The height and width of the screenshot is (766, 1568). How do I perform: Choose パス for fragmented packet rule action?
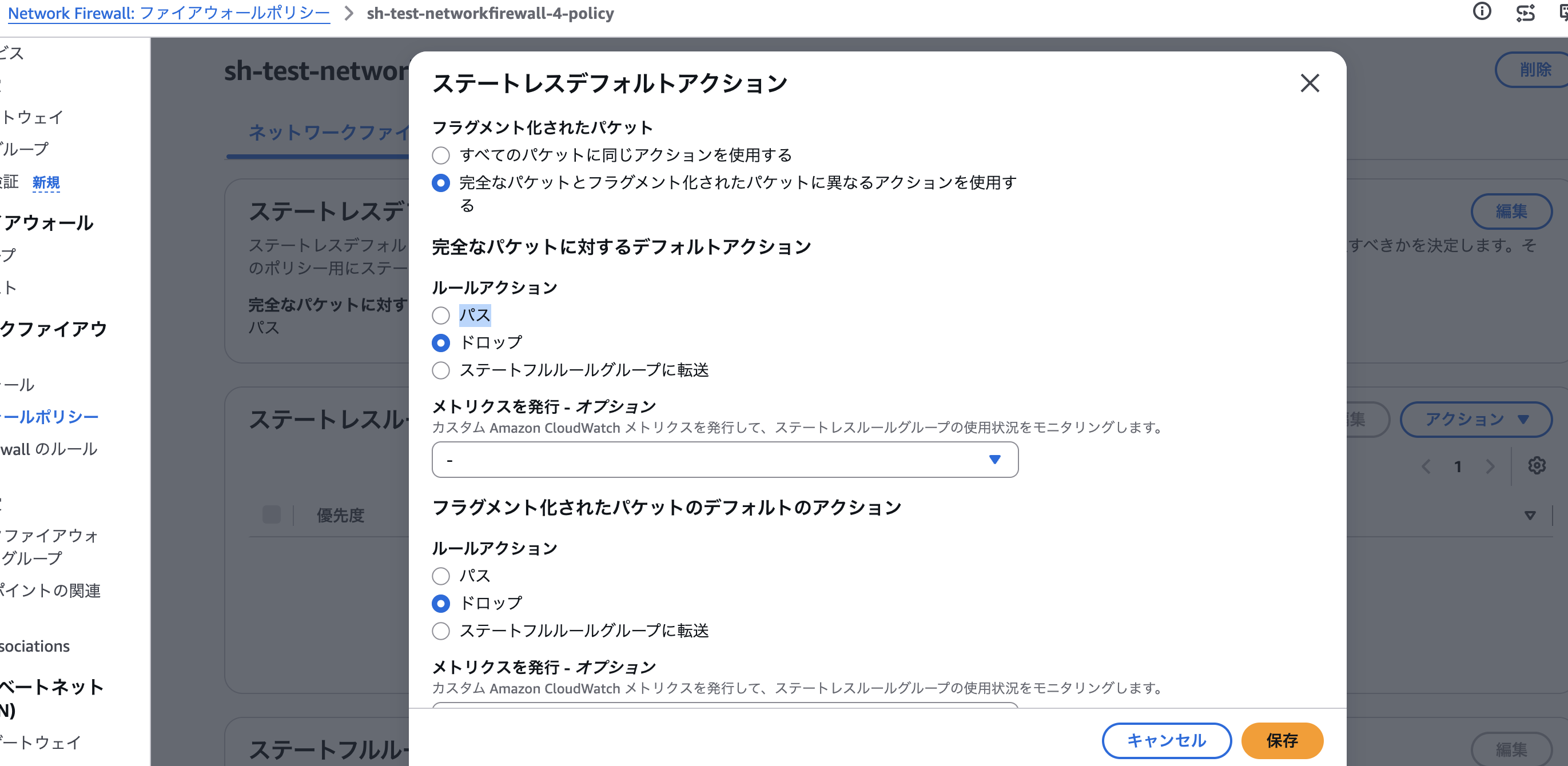click(441, 576)
